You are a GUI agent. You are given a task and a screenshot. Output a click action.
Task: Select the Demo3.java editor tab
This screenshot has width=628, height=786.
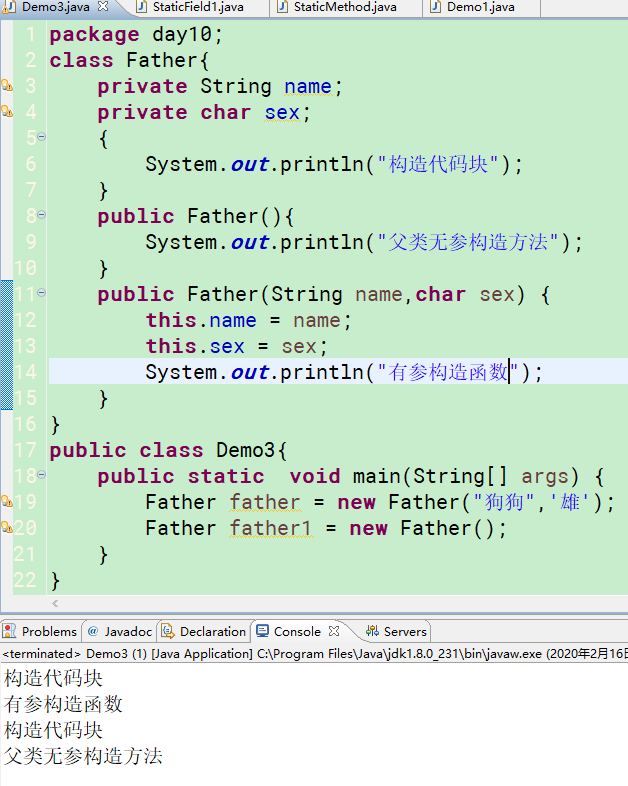click(x=55, y=7)
